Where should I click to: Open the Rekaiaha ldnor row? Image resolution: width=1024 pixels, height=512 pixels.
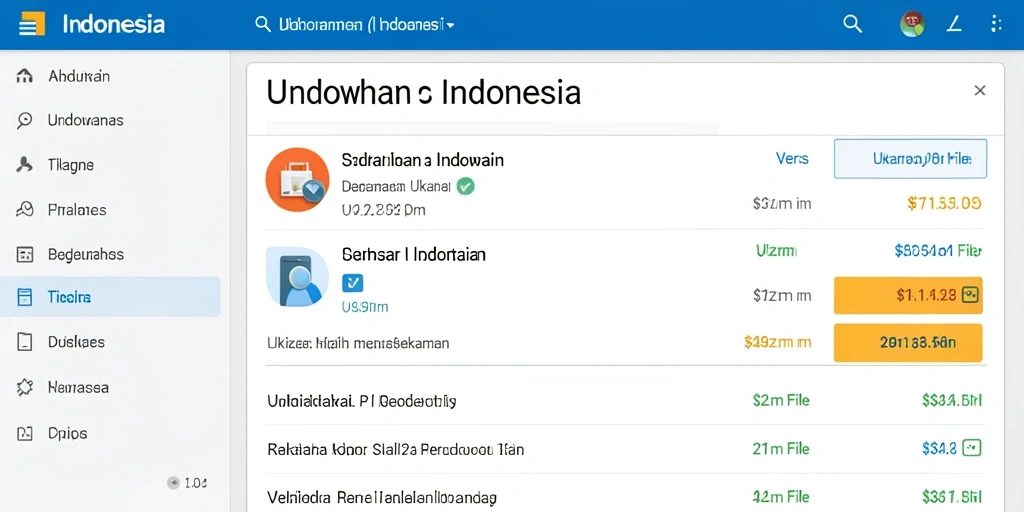point(626,449)
